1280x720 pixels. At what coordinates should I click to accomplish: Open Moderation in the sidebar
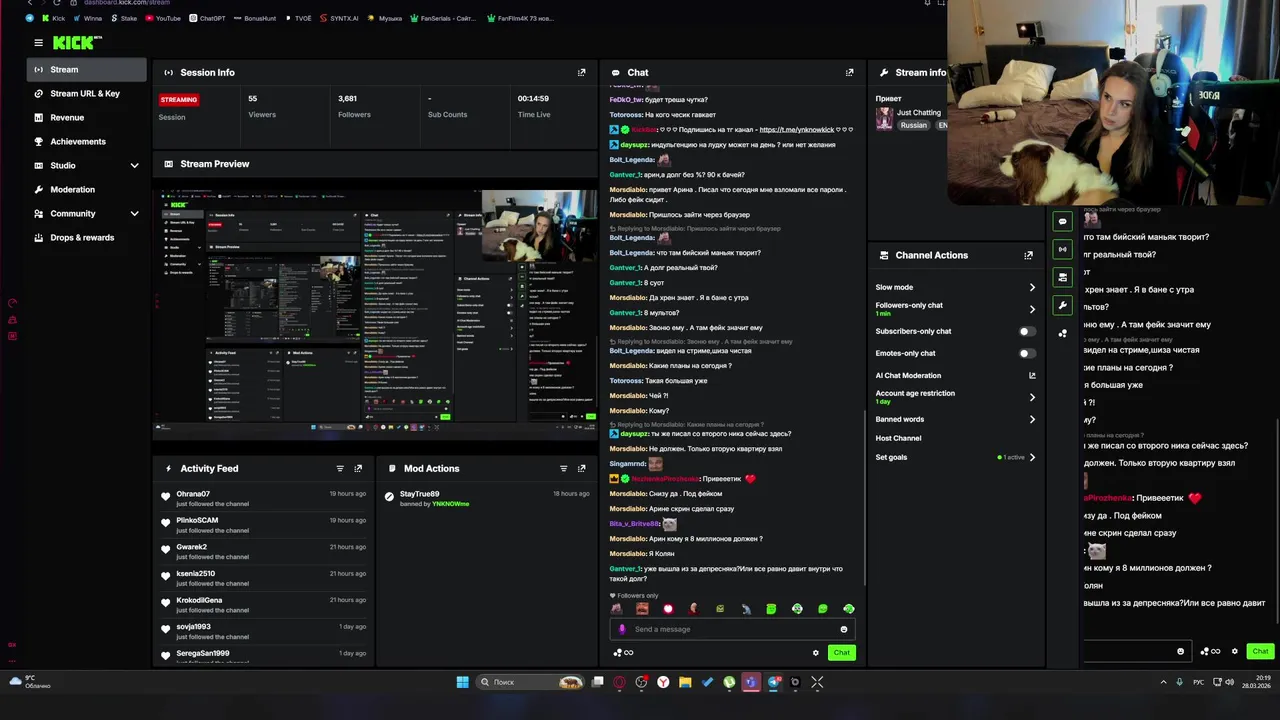click(x=87, y=190)
